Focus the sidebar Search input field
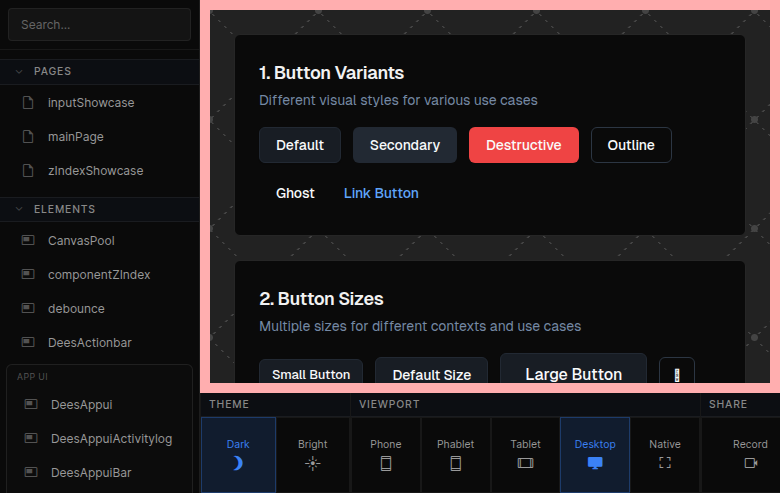This screenshot has height=493, width=780. tap(99, 25)
